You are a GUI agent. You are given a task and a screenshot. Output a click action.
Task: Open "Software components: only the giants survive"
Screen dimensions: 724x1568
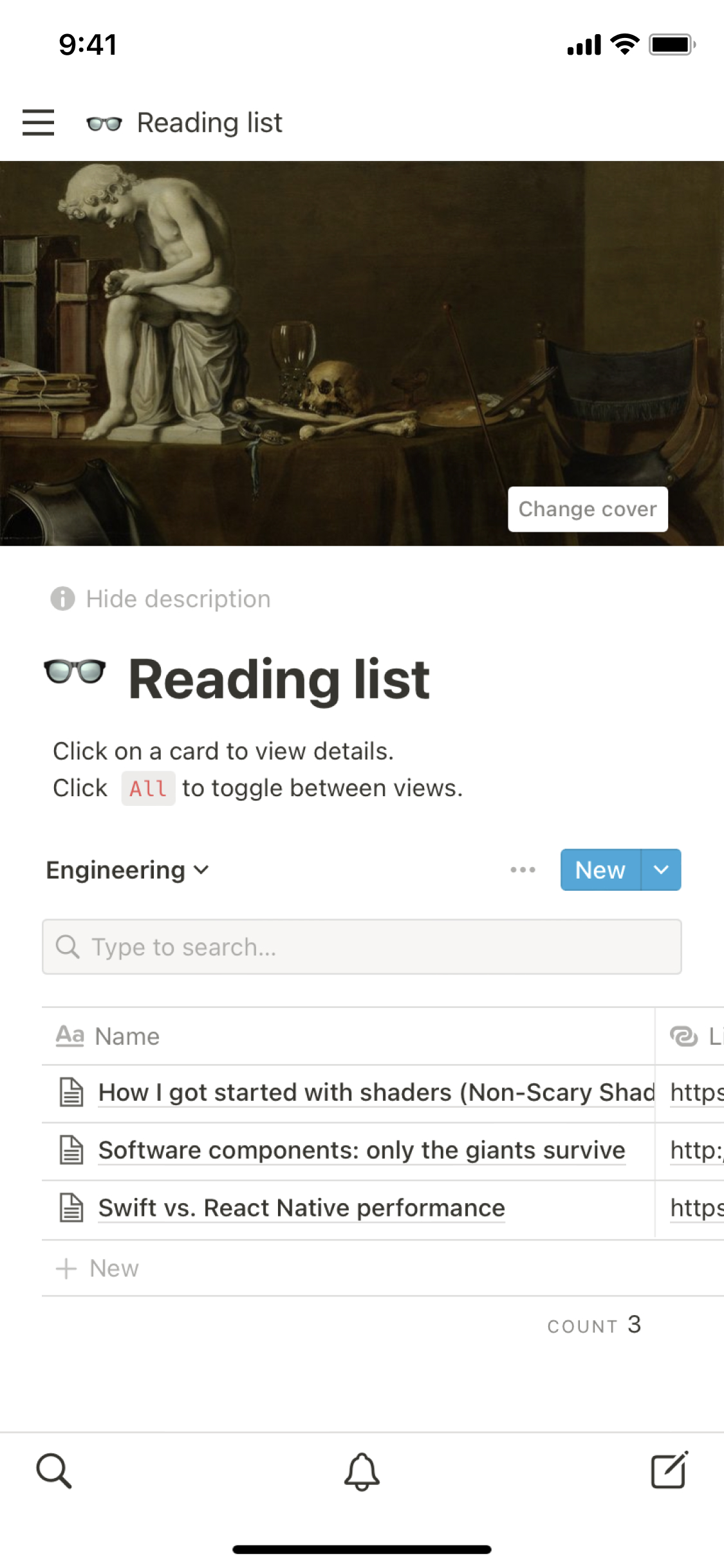[362, 1150]
